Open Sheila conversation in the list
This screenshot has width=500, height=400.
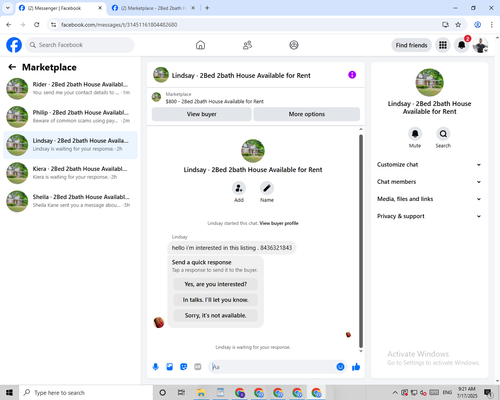pyautogui.click(x=70, y=201)
